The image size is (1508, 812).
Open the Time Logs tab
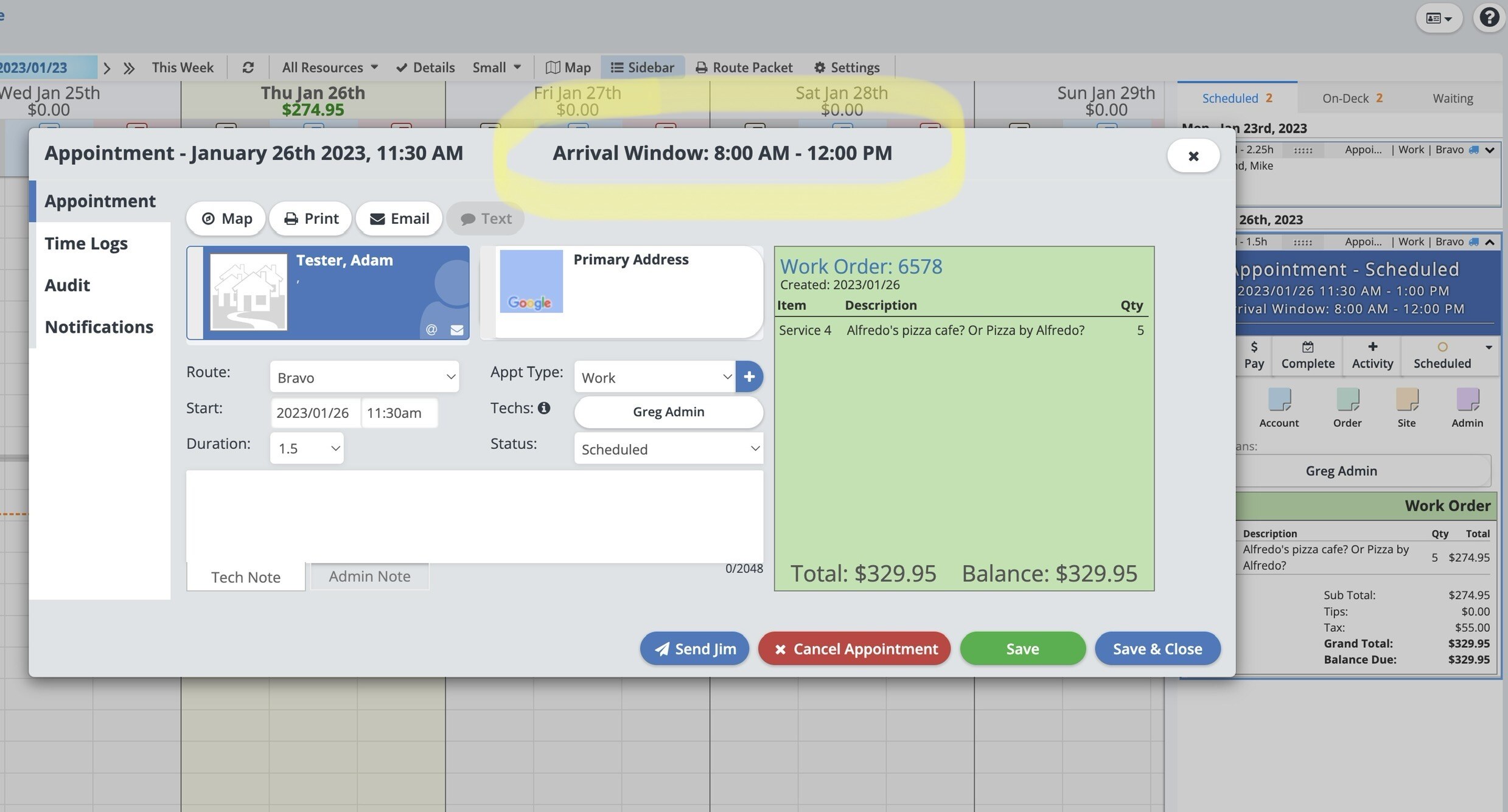[x=86, y=243]
